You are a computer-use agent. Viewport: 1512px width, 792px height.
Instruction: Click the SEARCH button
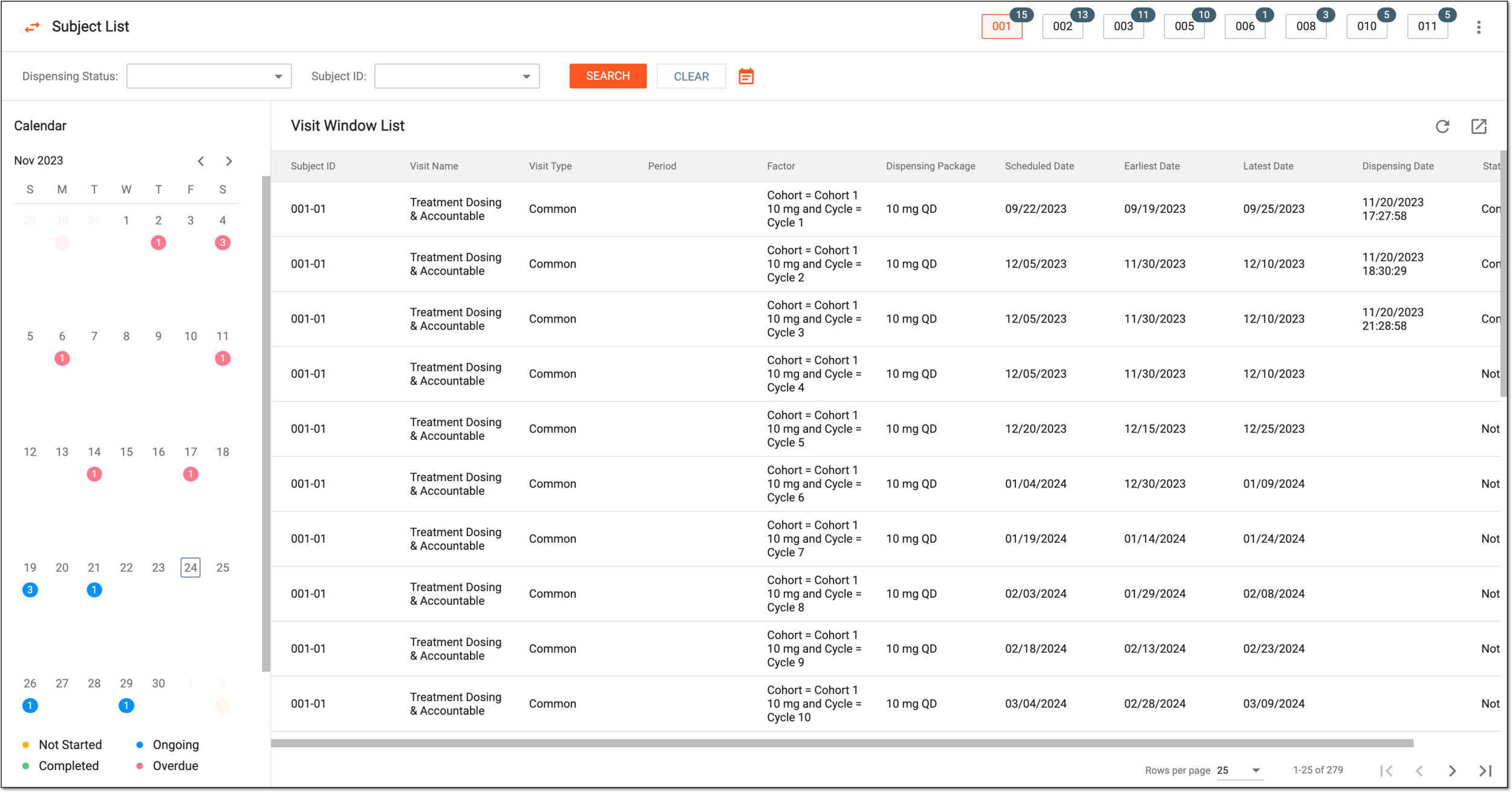click(x=608, y=76)
